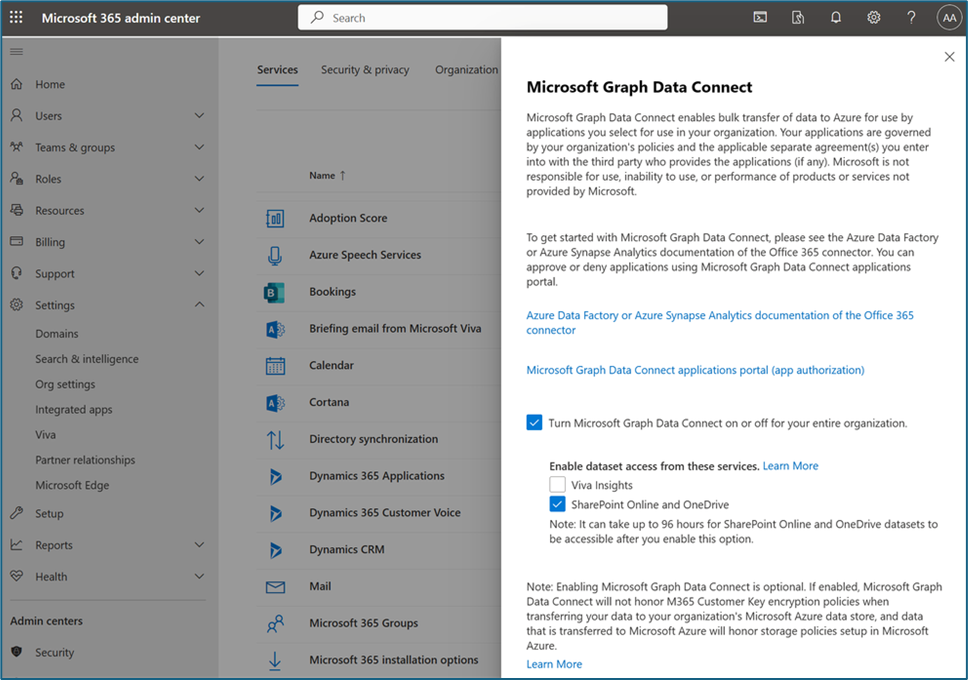
Task: Open the AA account avatar
Action: [949, 18]
